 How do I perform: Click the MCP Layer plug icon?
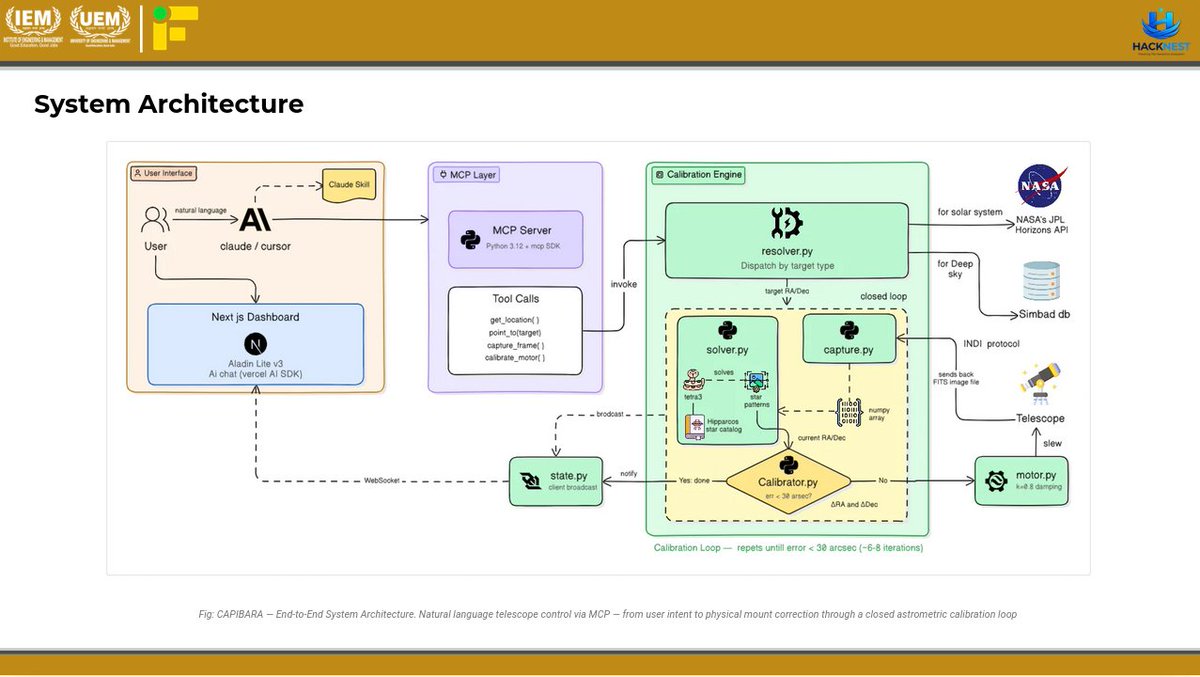(x=442, y=174)
